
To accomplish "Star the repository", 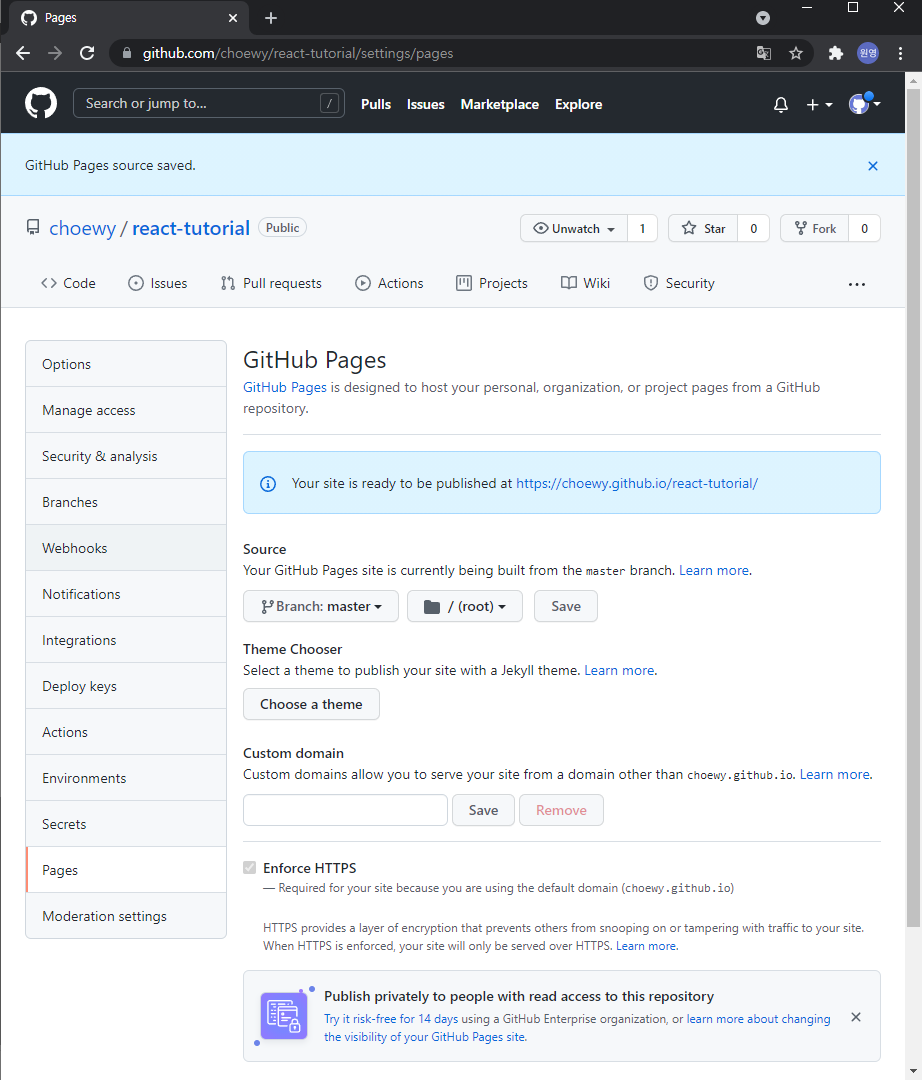I will point(703,229).
